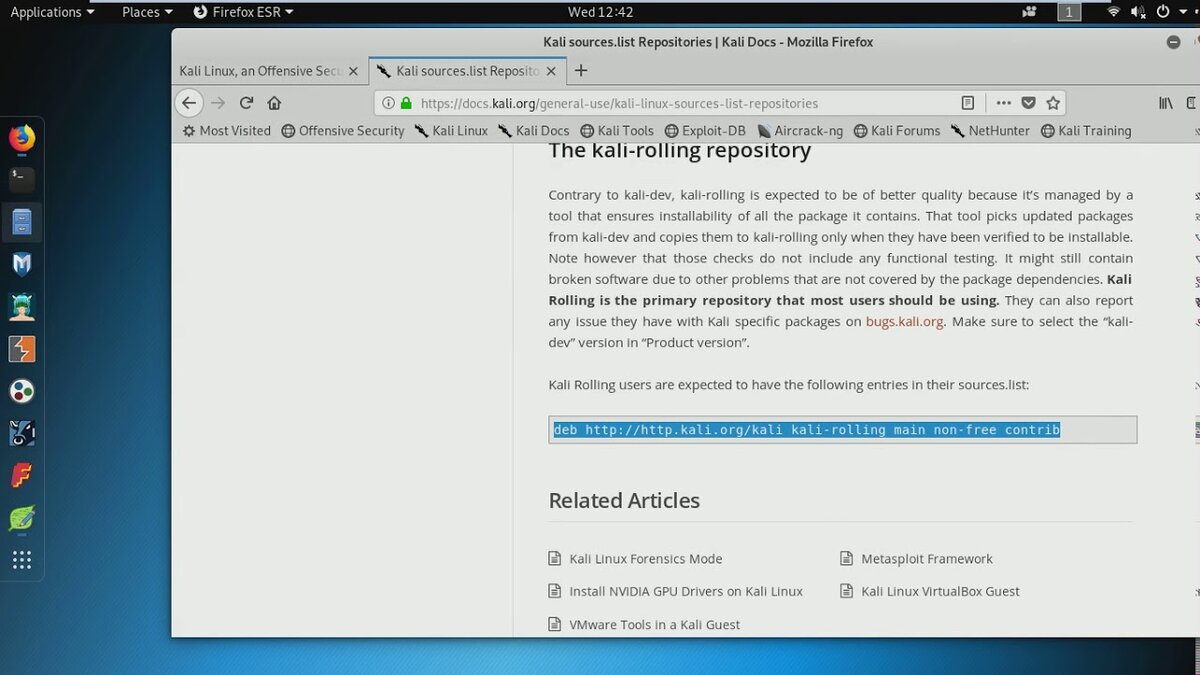The width and height of the screenshot is (1200, 675).
Task: Open Most Visited bookmarks folder
Action: point(226,130)
